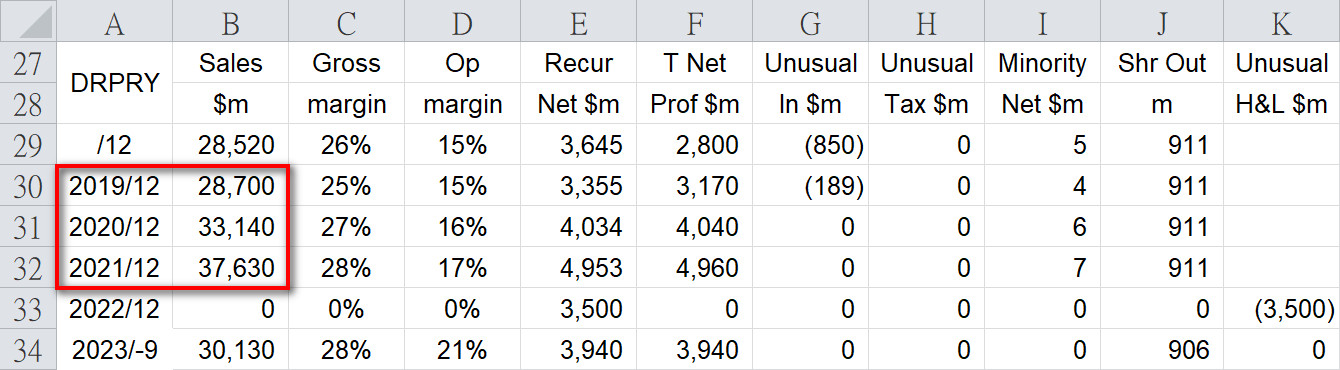Image resolution: width=1340 pixels, height=370 pixels.
Task: Select row 28 header
Action: (28, 103)
